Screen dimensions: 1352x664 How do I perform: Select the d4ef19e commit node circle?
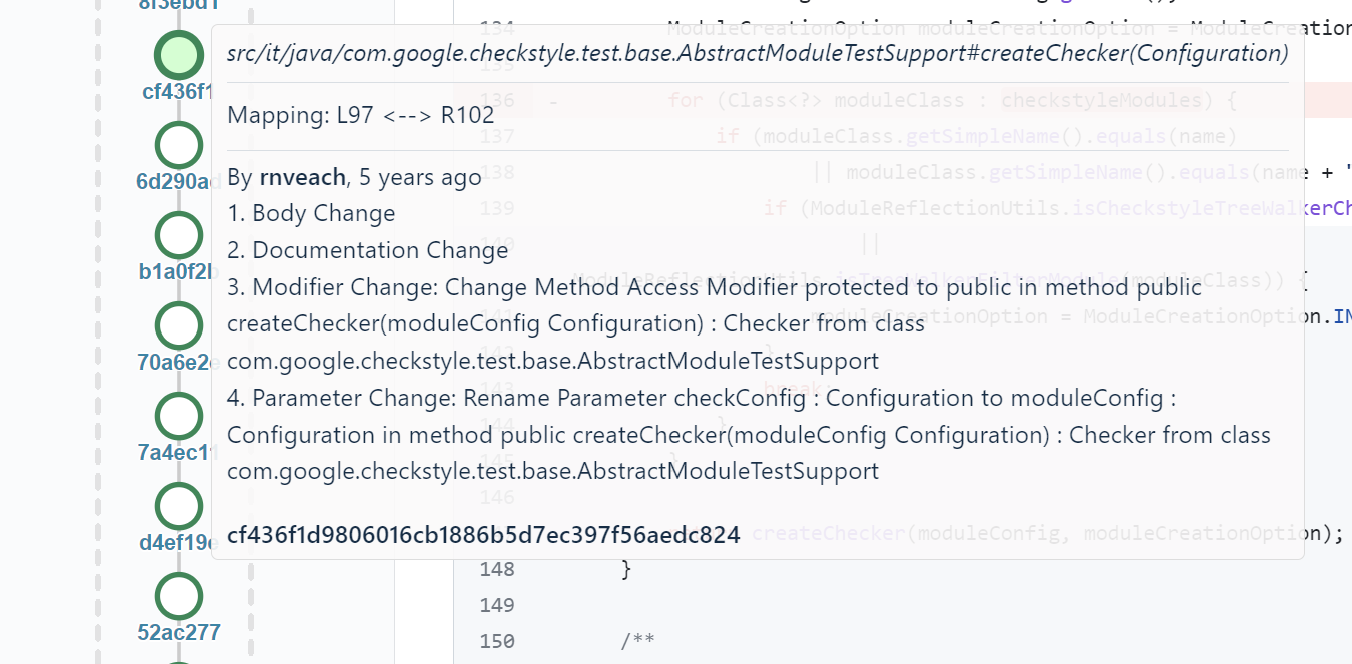179,506
